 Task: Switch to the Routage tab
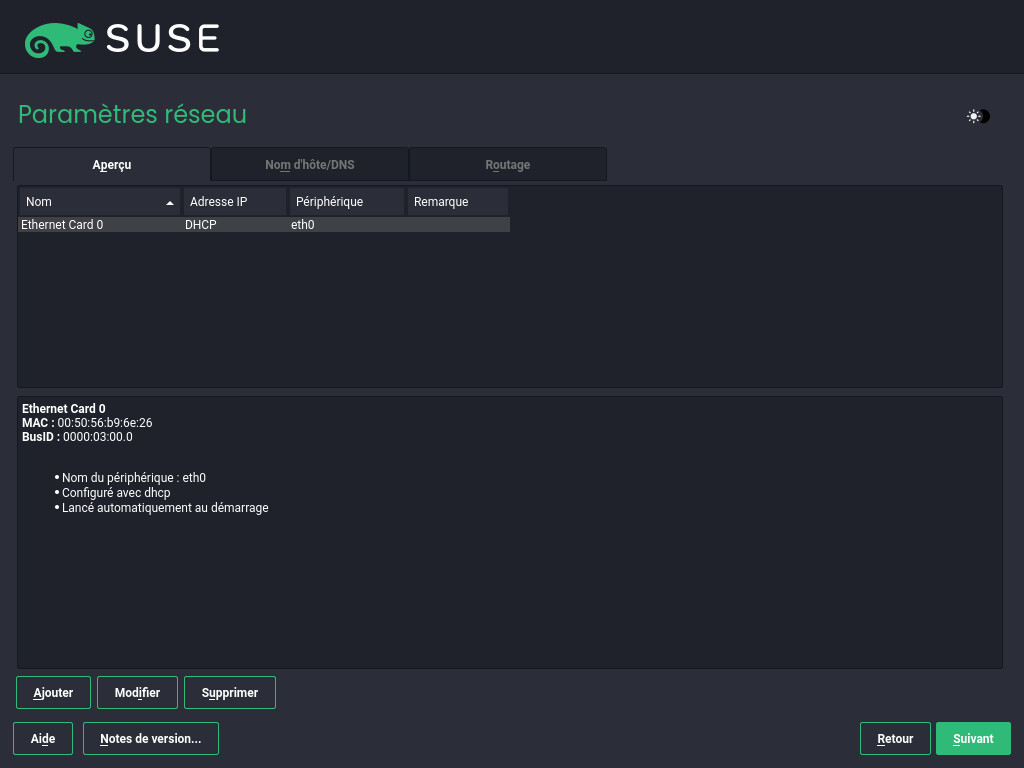click(508, 165)
